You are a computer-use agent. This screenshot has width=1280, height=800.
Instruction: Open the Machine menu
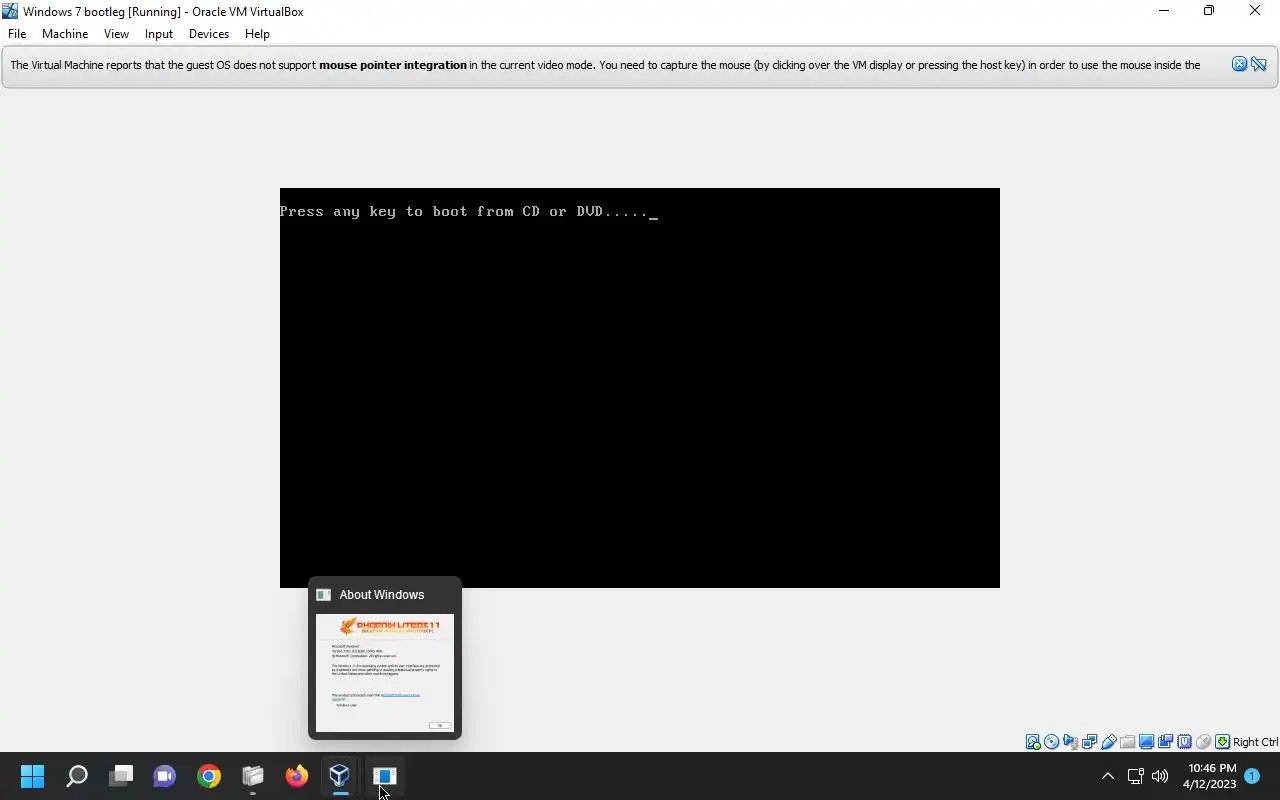pyautogui.click(x=65, y=34)
